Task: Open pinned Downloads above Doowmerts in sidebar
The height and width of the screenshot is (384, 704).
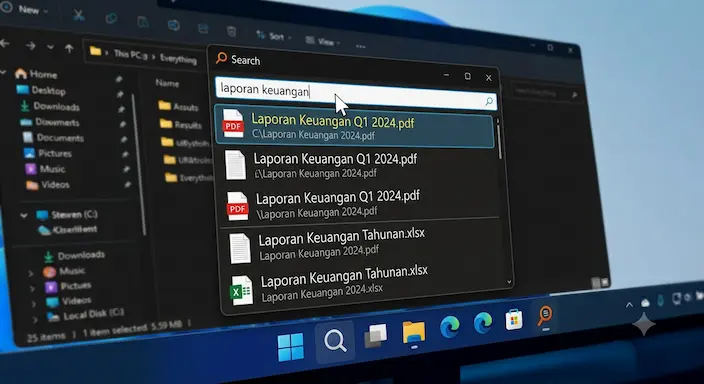Action: coord(50,106)
